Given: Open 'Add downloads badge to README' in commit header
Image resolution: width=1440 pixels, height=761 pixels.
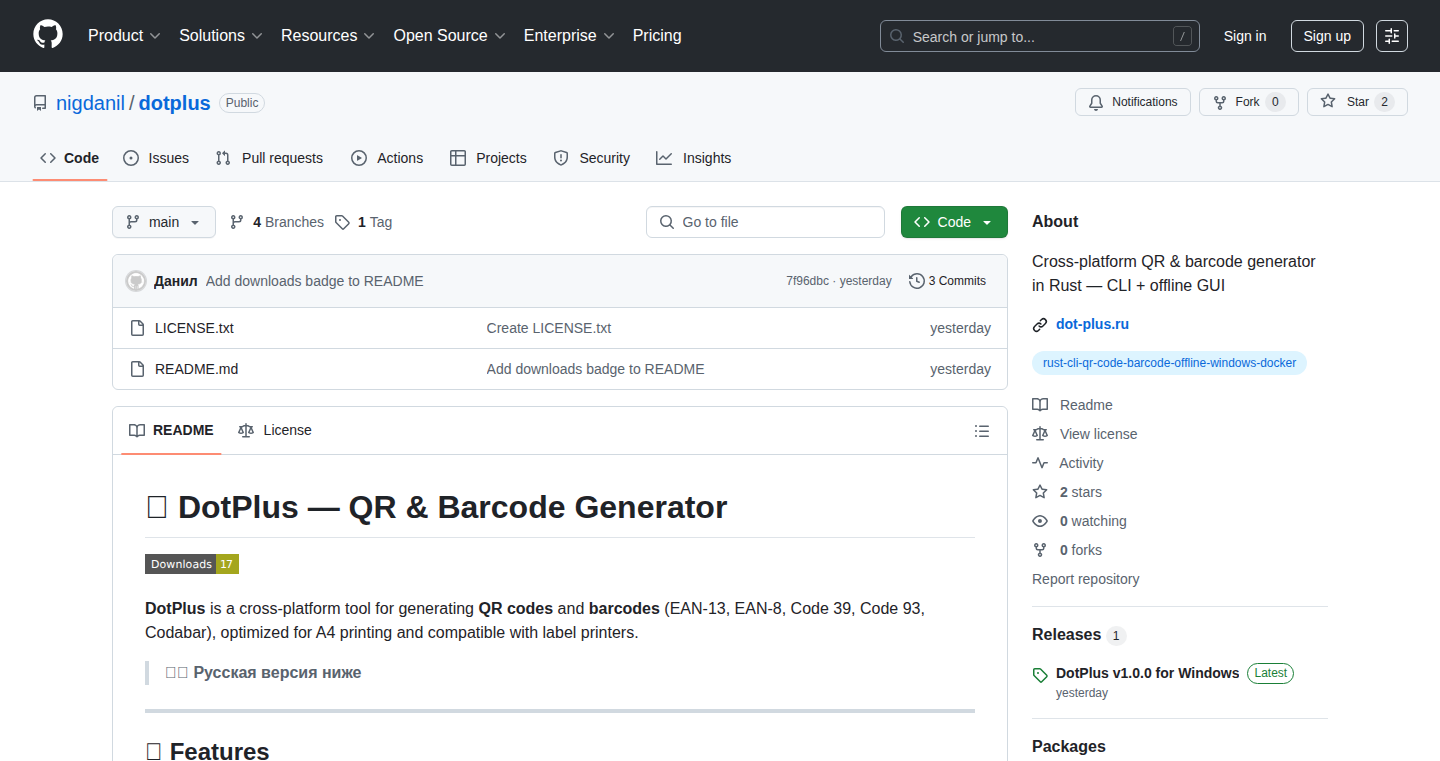Looking at the screenshot, I should pyautogui.click(x=315, y=281).
